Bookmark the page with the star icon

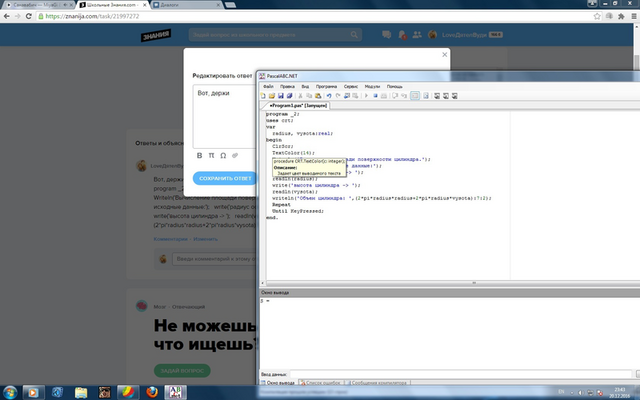click(x=597, y=16)
